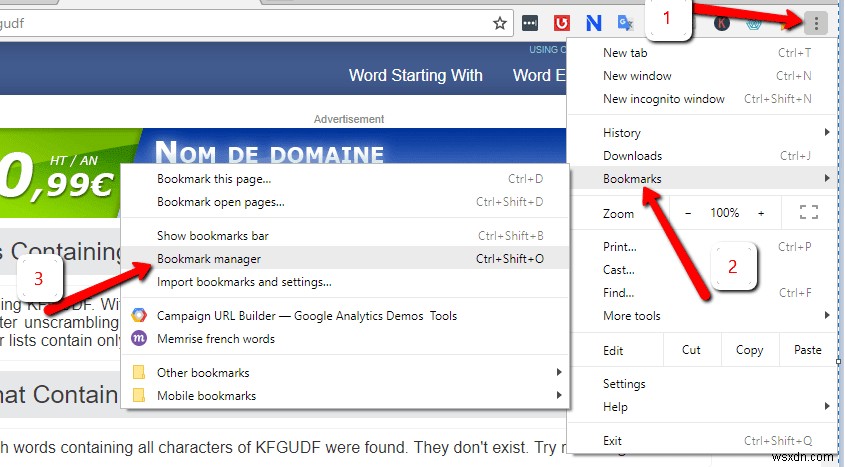Screen dimensions: 845x467
Task: Open Settings from Chrome menu
Action: coord(702,384)
